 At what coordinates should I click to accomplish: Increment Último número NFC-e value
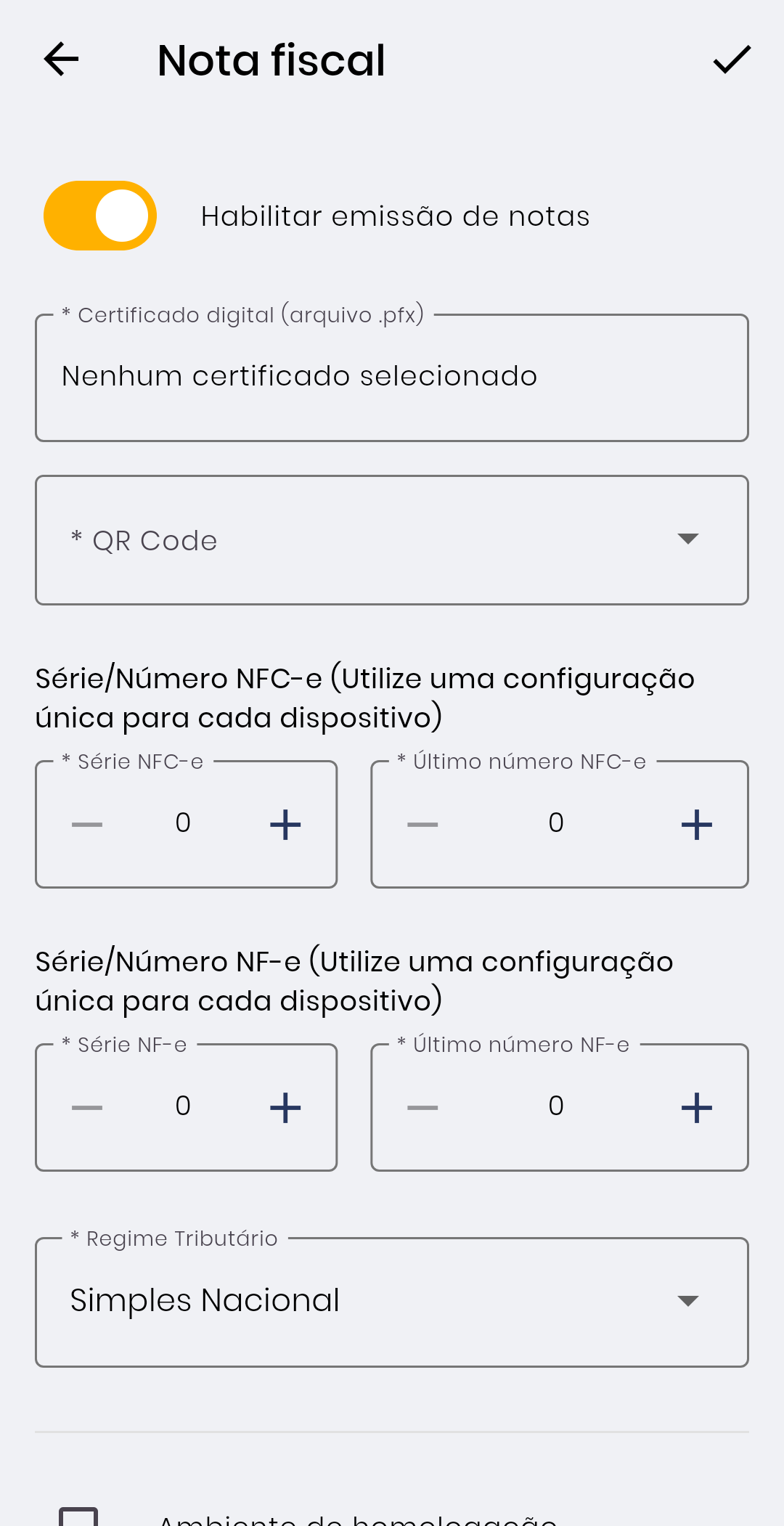click(696, 825)
